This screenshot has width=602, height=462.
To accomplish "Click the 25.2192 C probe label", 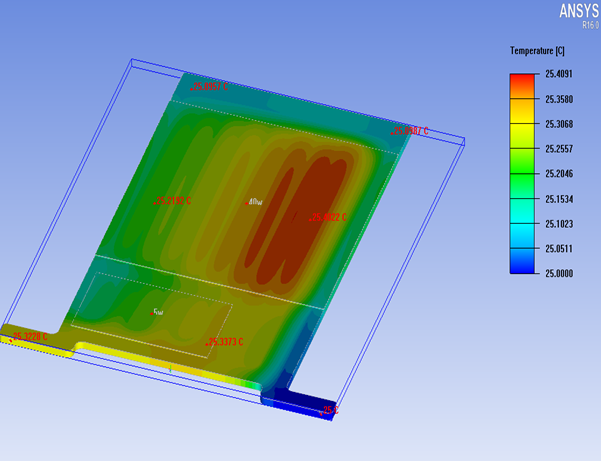I will coord(173,201).
